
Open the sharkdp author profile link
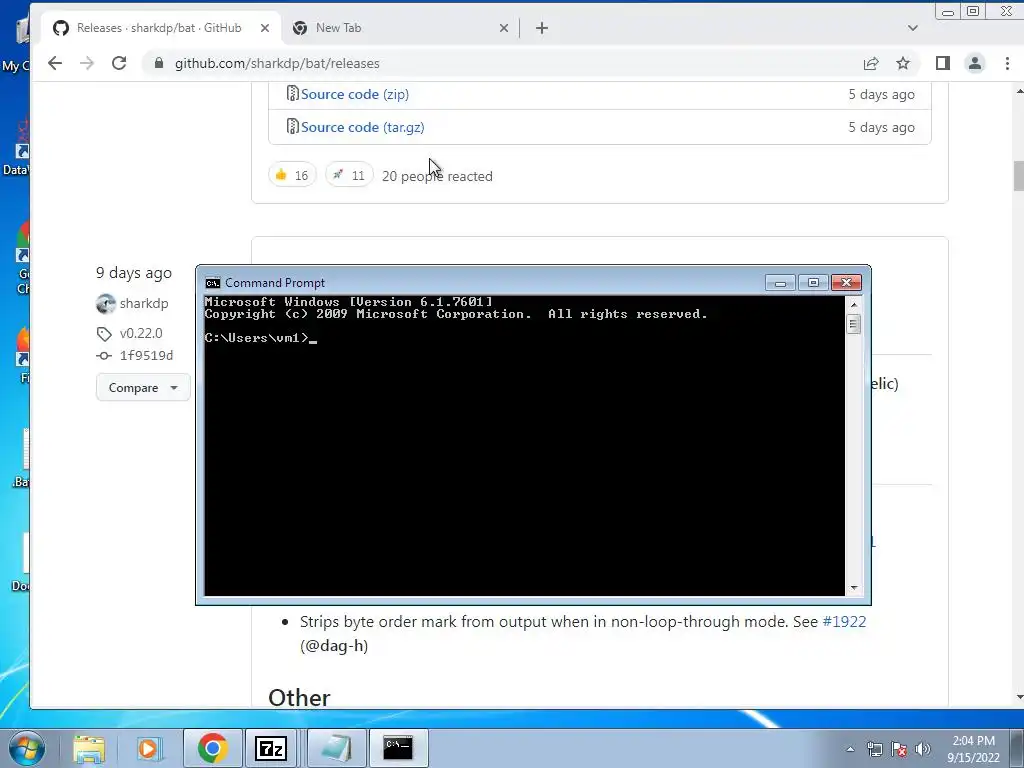coord(144,304)
